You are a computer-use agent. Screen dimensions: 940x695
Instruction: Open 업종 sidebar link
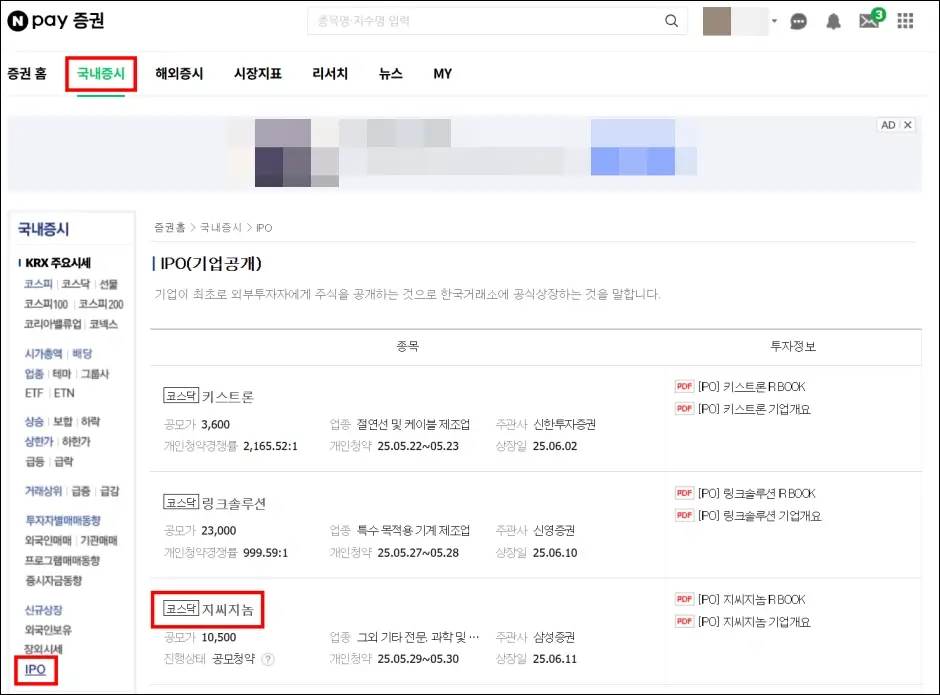coord(34,374)
